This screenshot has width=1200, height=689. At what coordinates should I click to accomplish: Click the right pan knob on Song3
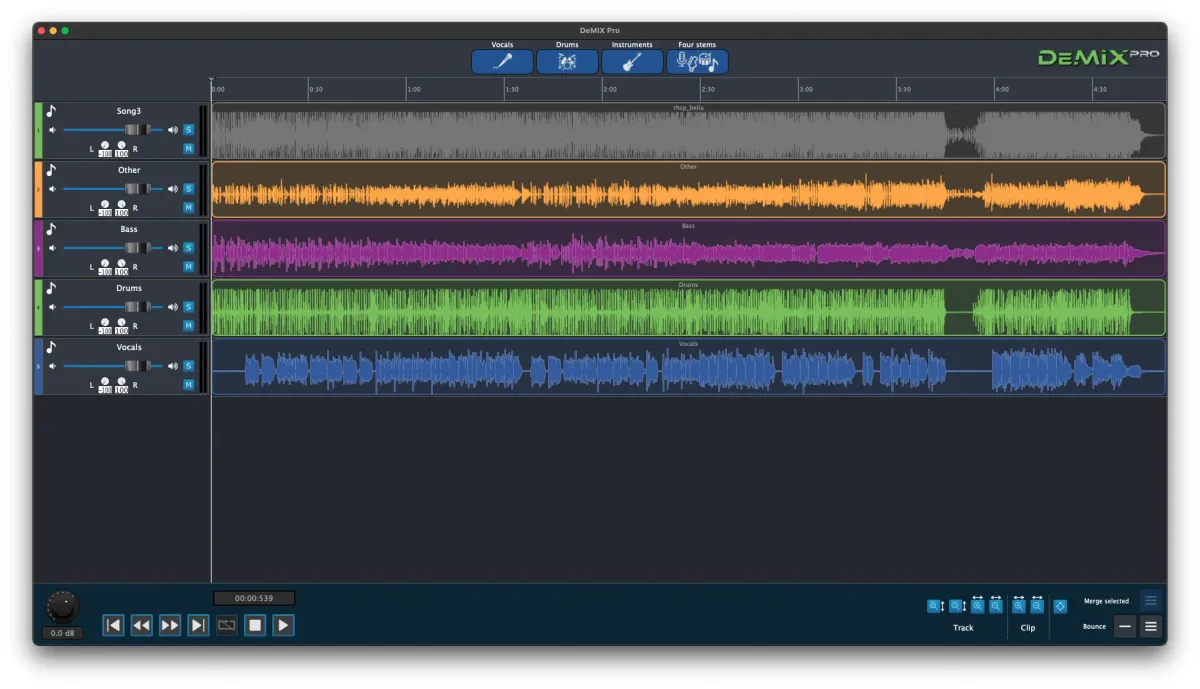tap(121, 146)
